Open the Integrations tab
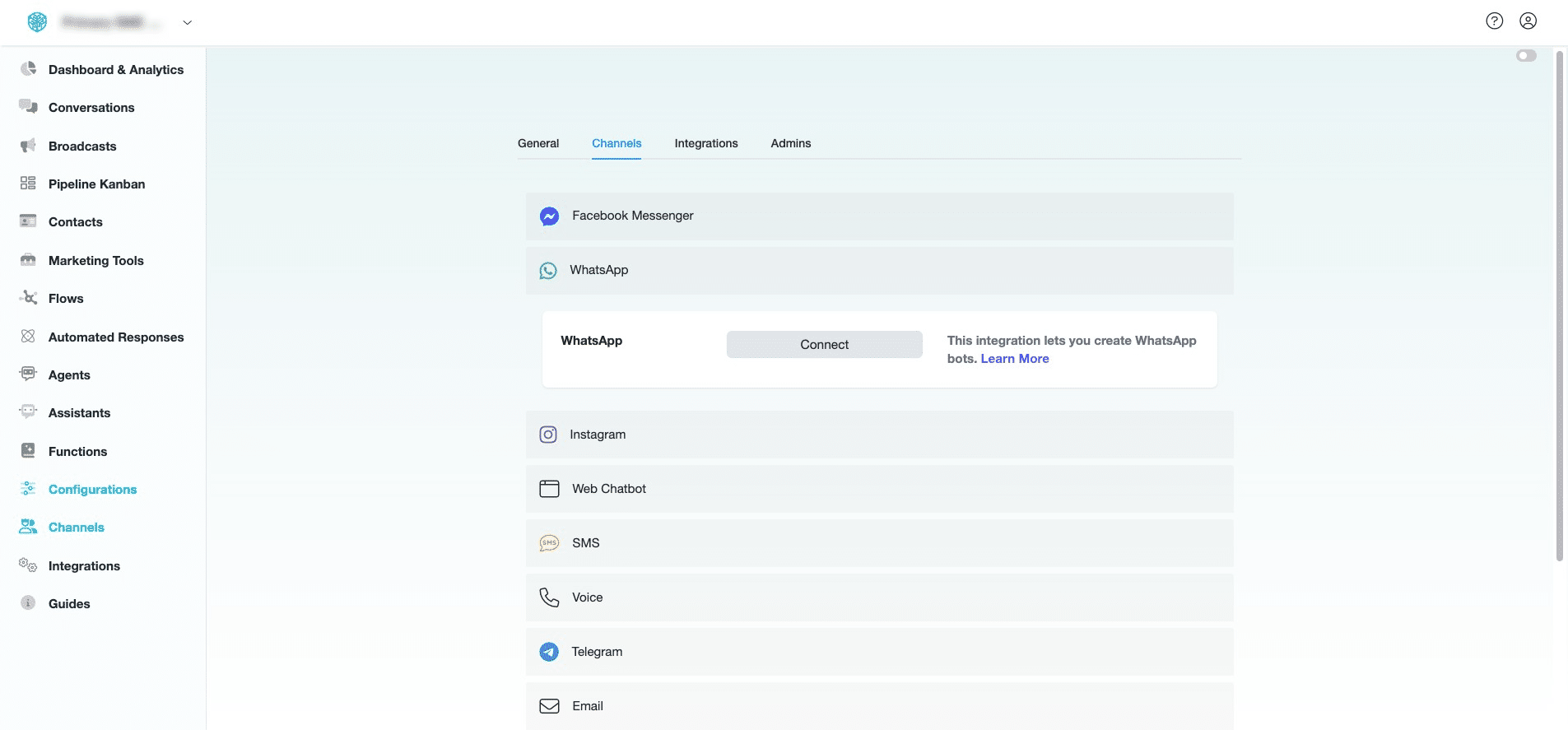The image size is (1568, 730). [x=706, y=143]
